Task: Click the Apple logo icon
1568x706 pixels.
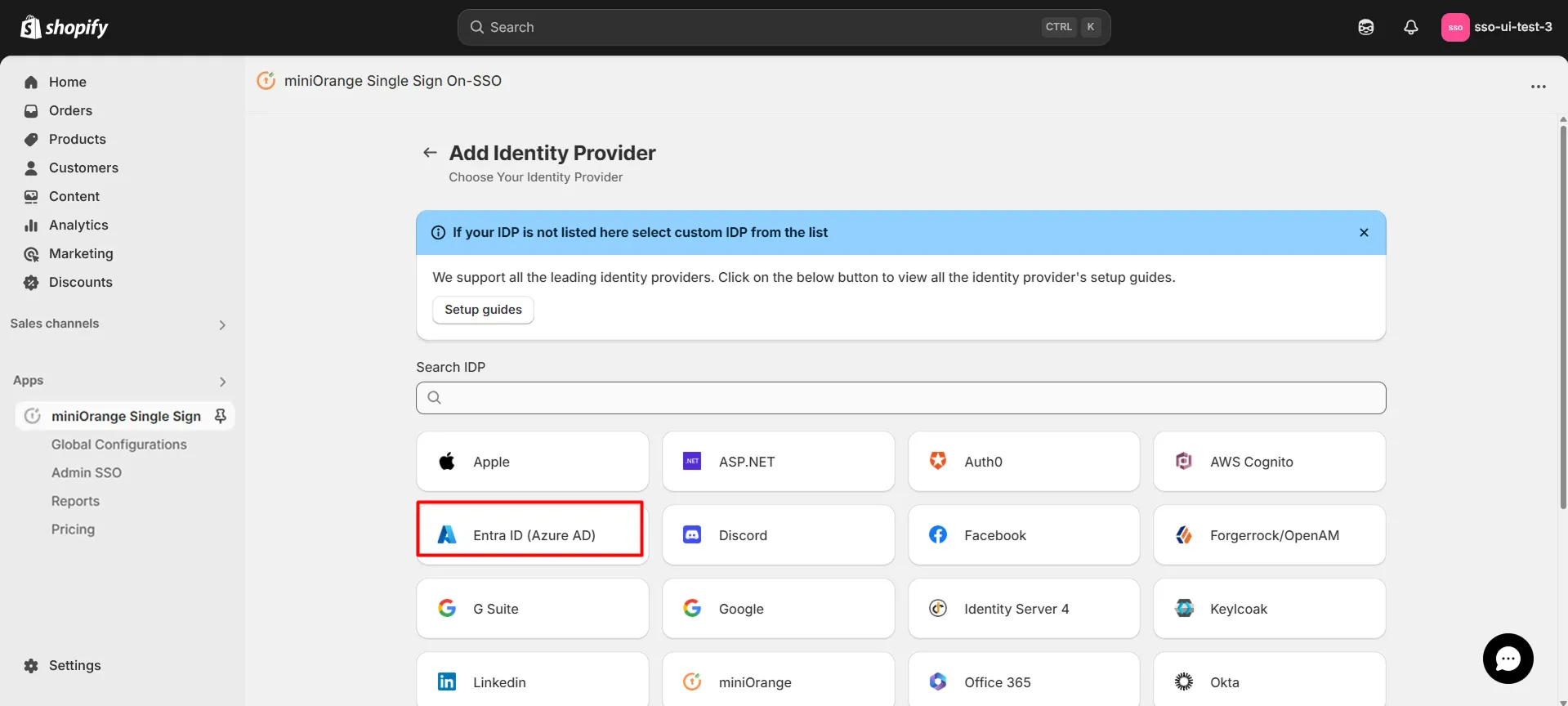Action: click(447, 461)
